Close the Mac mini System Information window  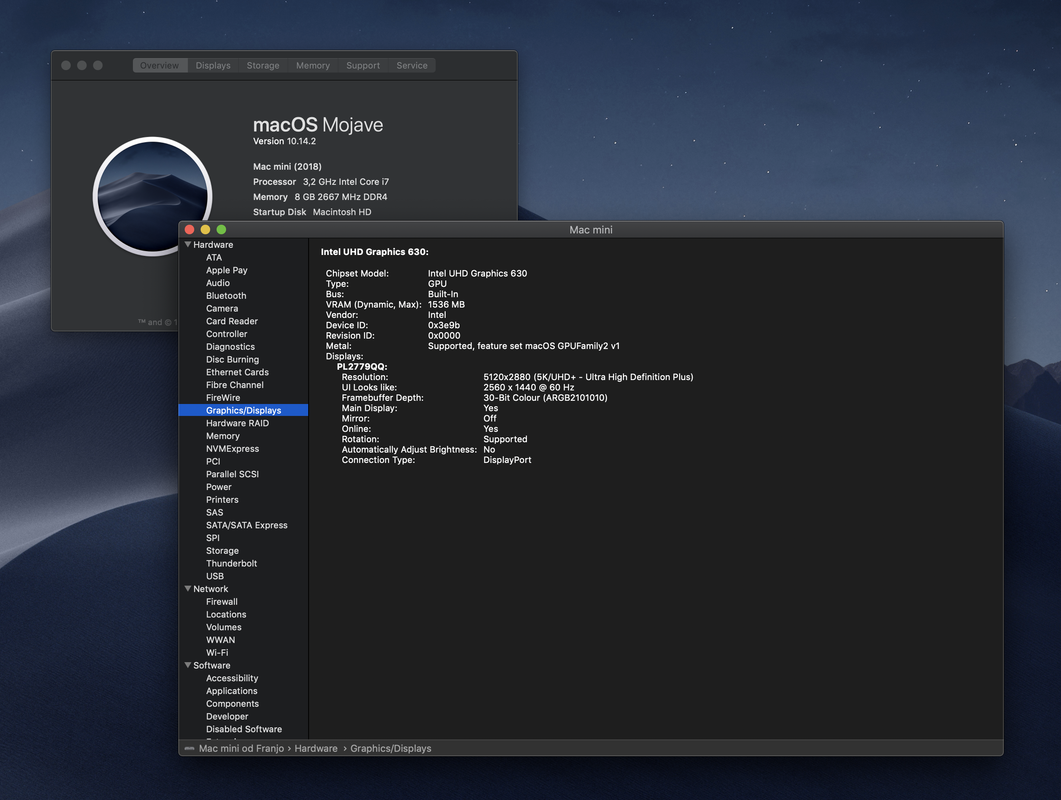tap(190, 230)
